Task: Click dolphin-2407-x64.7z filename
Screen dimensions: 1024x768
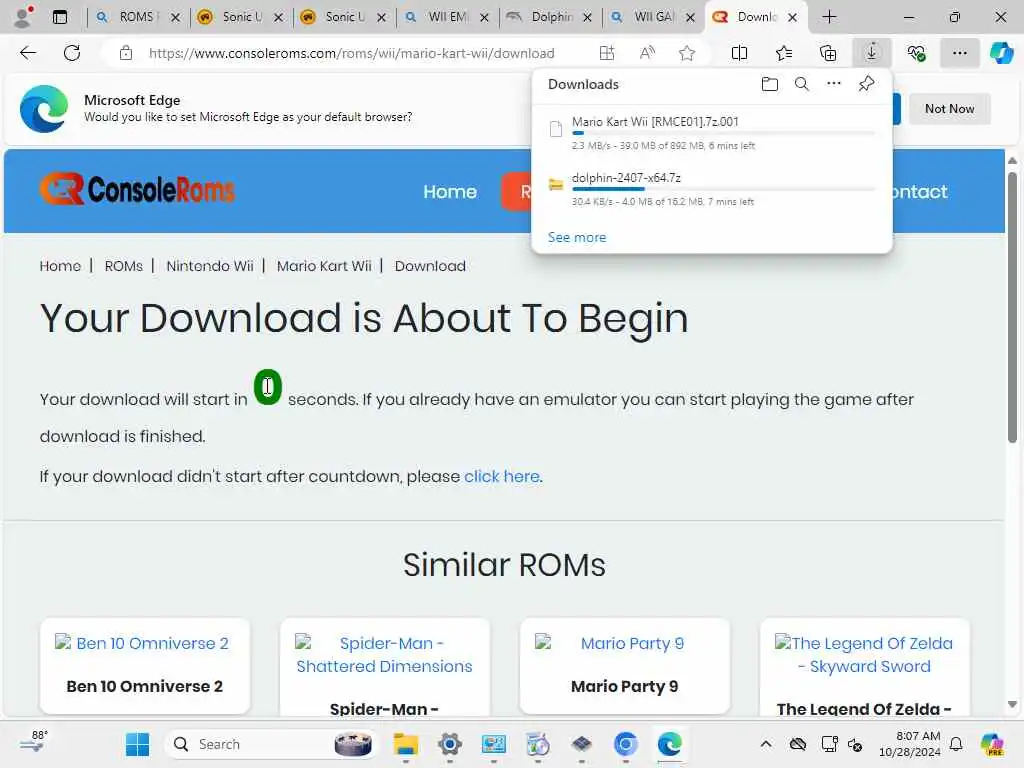Action: [x=626, y=178]
